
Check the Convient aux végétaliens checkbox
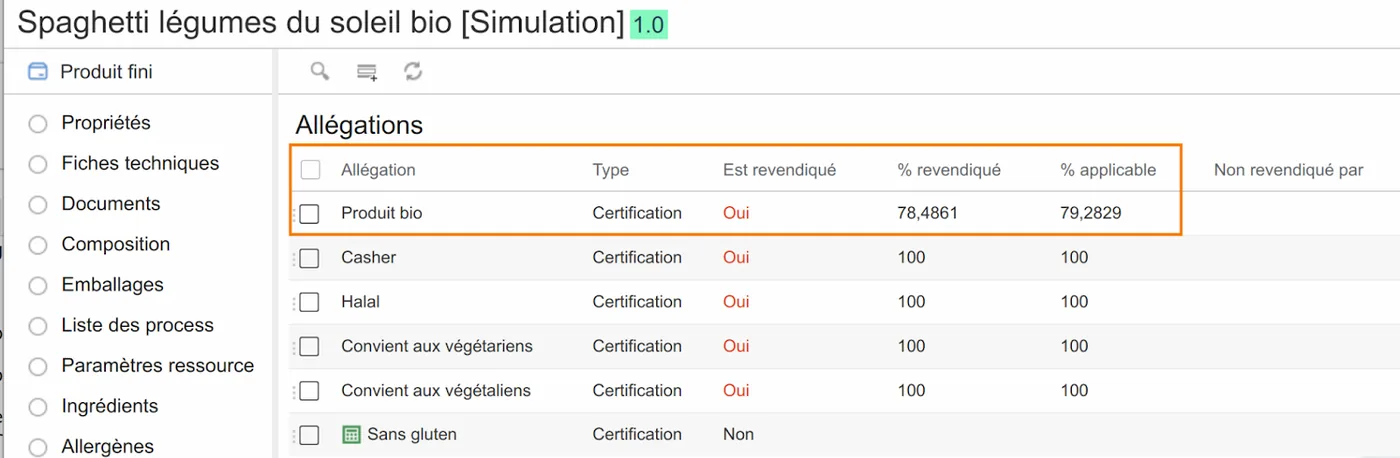310,390
